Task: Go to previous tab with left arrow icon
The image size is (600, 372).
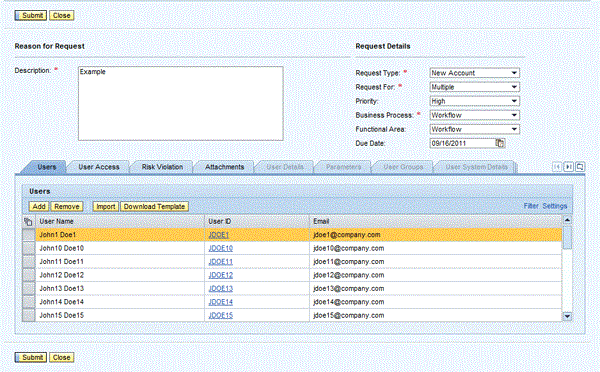Action: [x=557, y=167]
